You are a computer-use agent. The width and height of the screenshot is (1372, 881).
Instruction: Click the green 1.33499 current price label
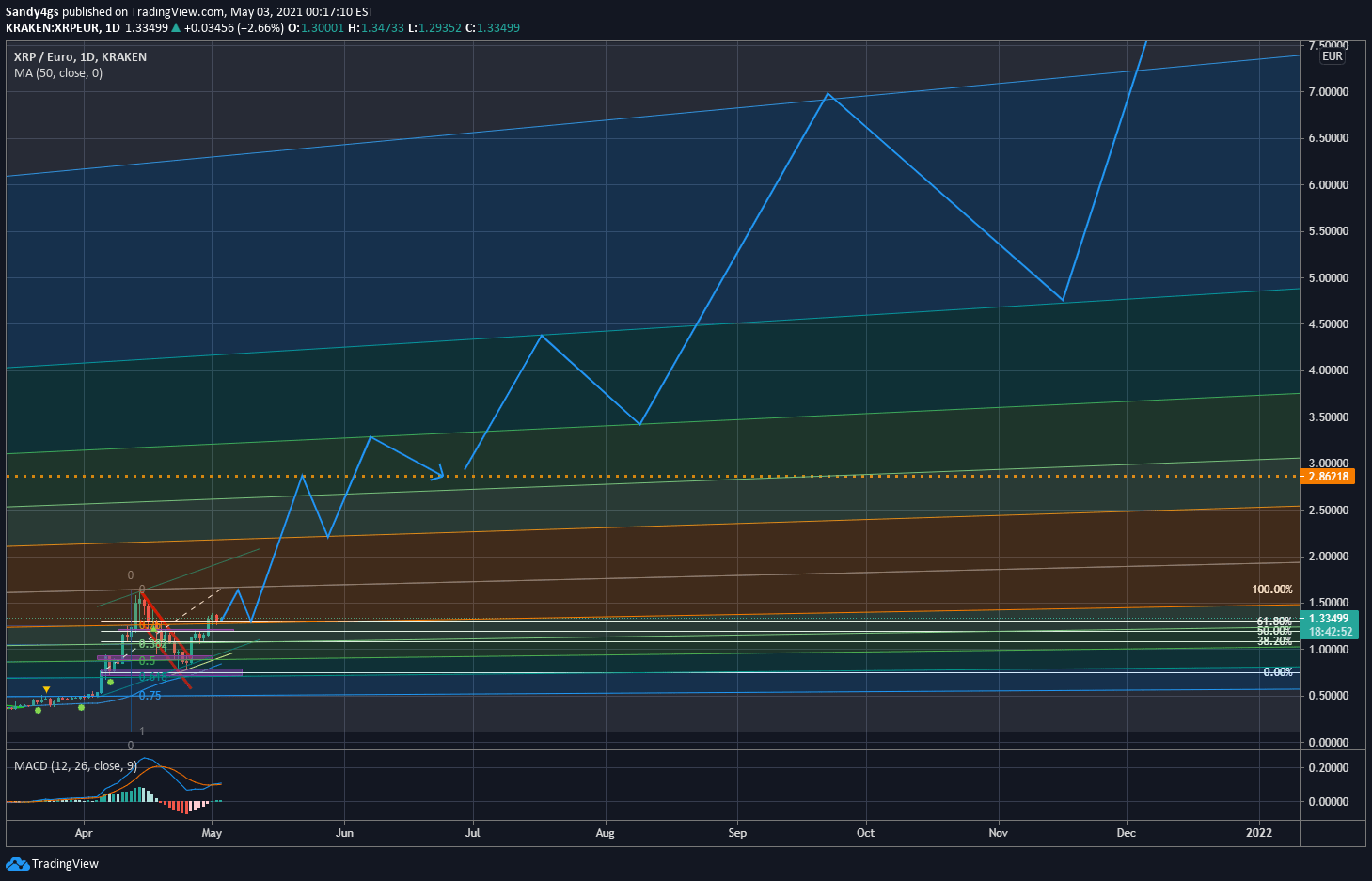[x=1329, y=618]
